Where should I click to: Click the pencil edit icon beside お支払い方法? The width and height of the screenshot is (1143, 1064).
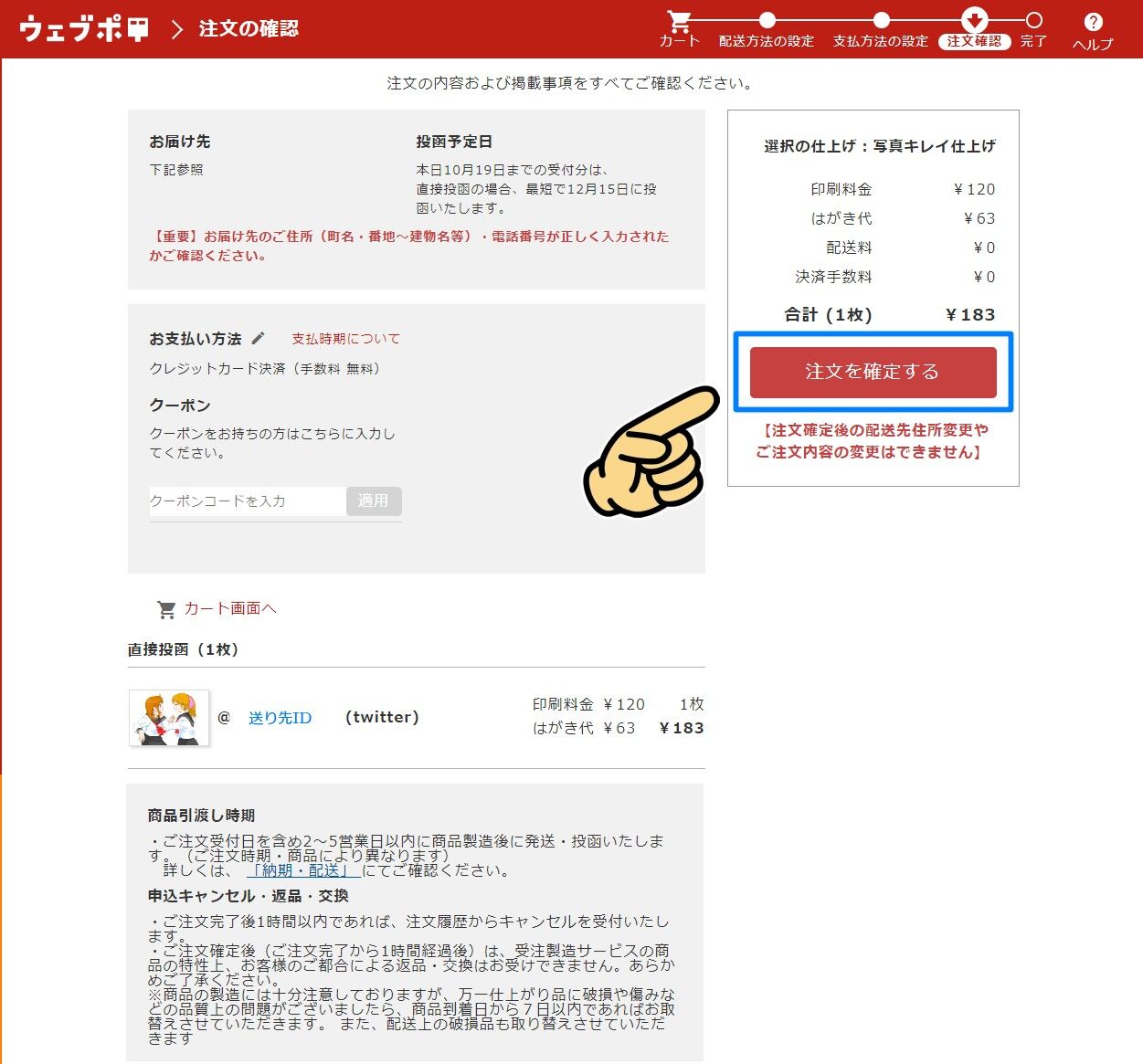259,338
